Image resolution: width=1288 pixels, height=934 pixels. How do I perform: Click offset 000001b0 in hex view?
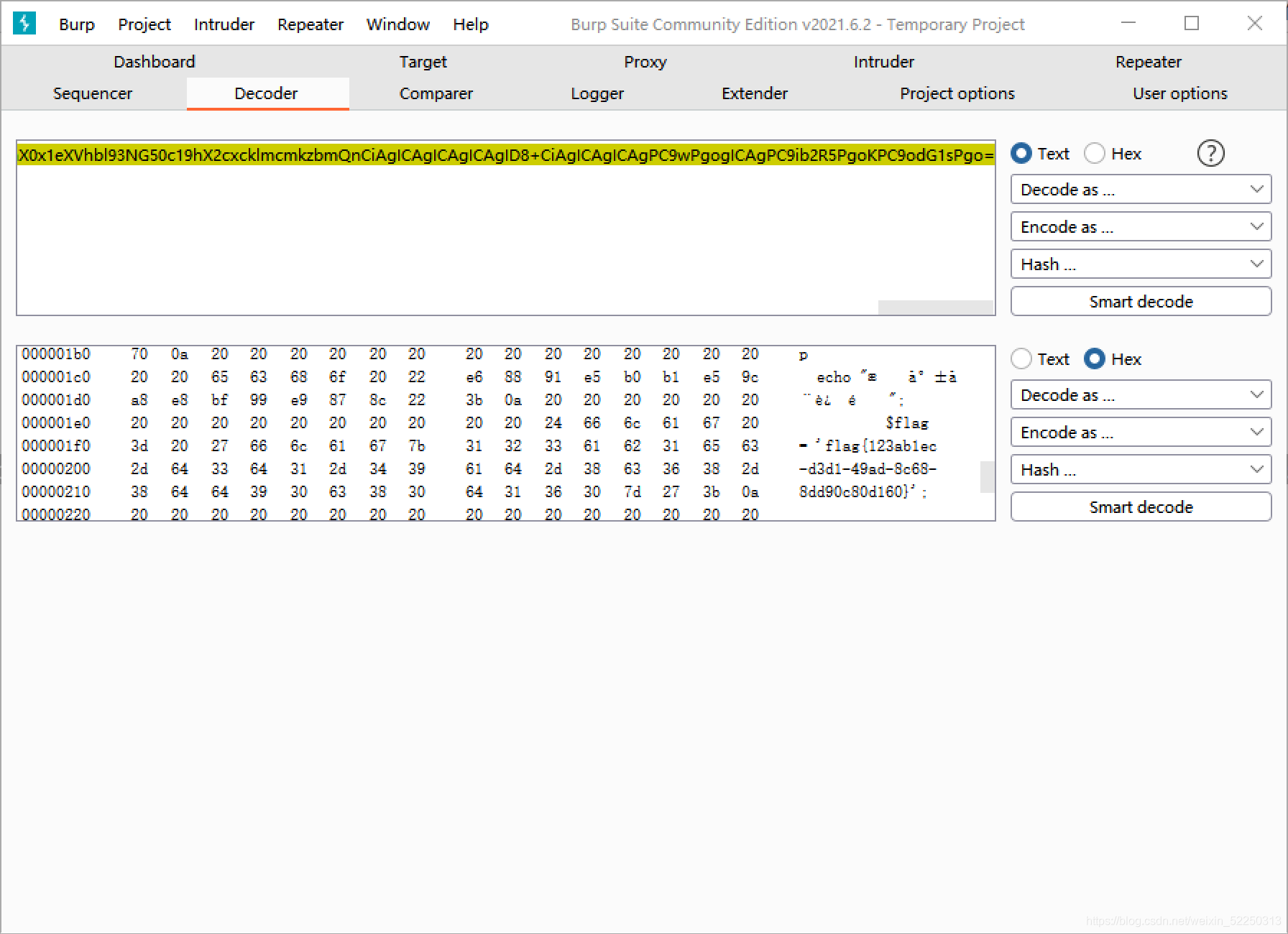pos(56,353)
